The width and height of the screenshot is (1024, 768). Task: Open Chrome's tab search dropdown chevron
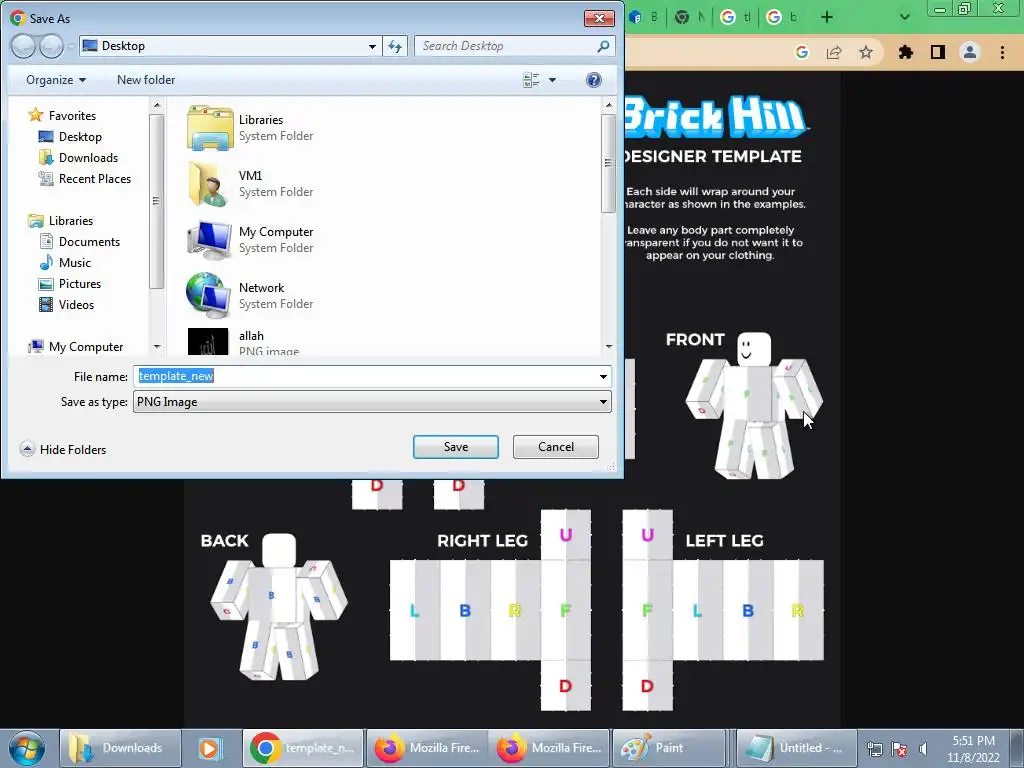[x=904, y=18]
